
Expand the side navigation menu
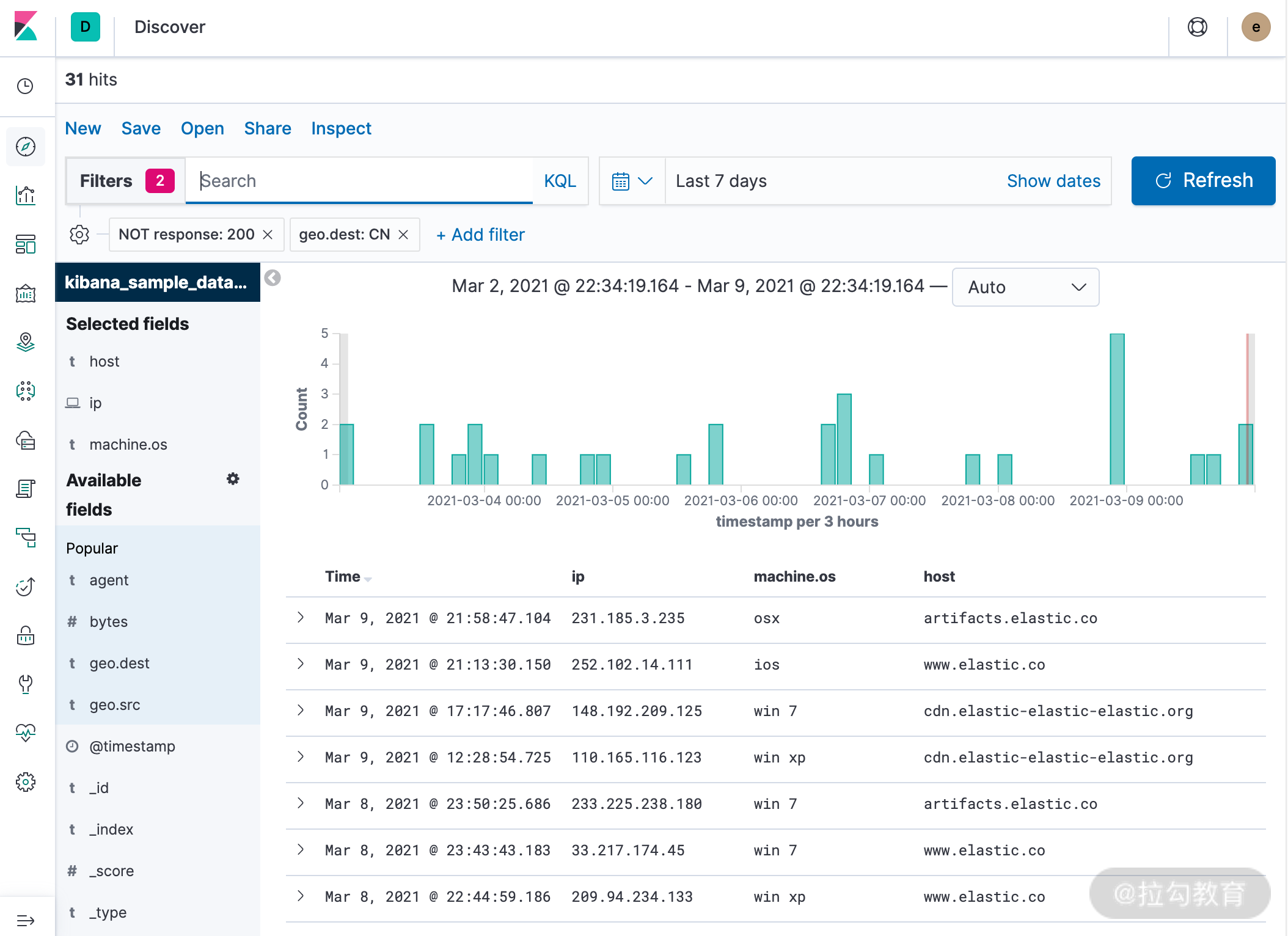pyautogui.click(x=25, y=920)
